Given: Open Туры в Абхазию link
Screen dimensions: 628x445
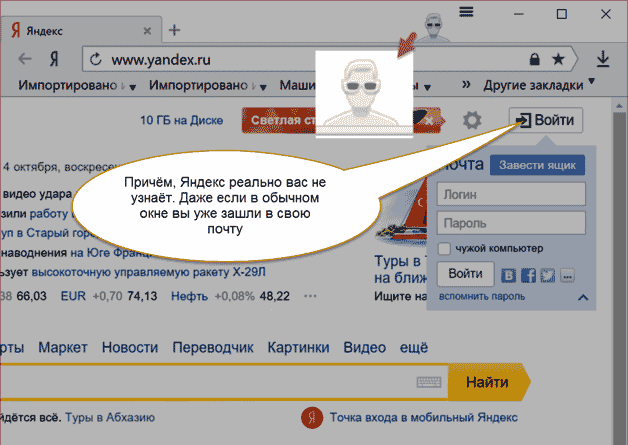Looking at the screenshot, I should tap(110, 417).
